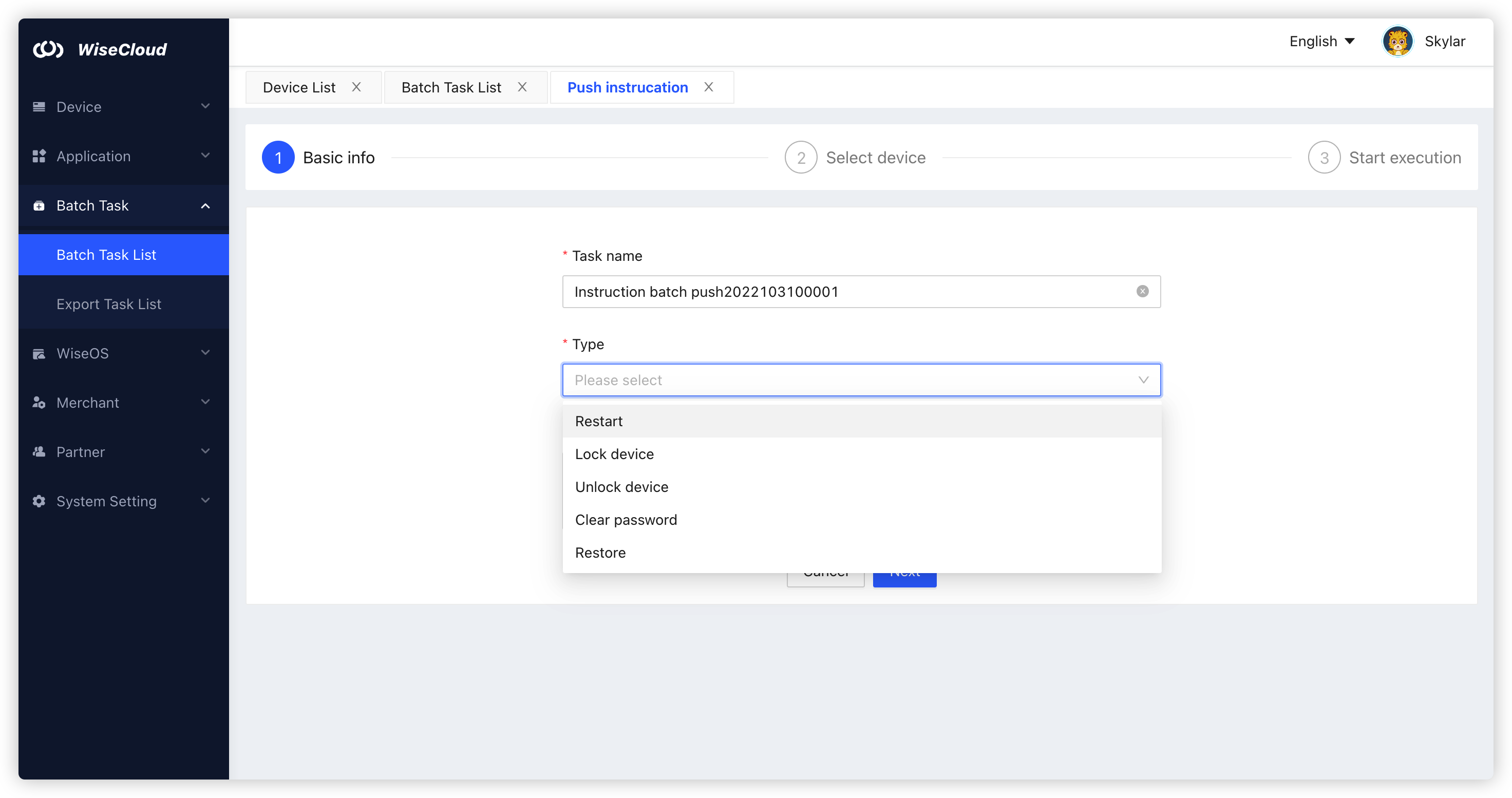This screenshot has height=798, width=1512.
Task: Open Export Task List page
Action: (x=108, y=304)
